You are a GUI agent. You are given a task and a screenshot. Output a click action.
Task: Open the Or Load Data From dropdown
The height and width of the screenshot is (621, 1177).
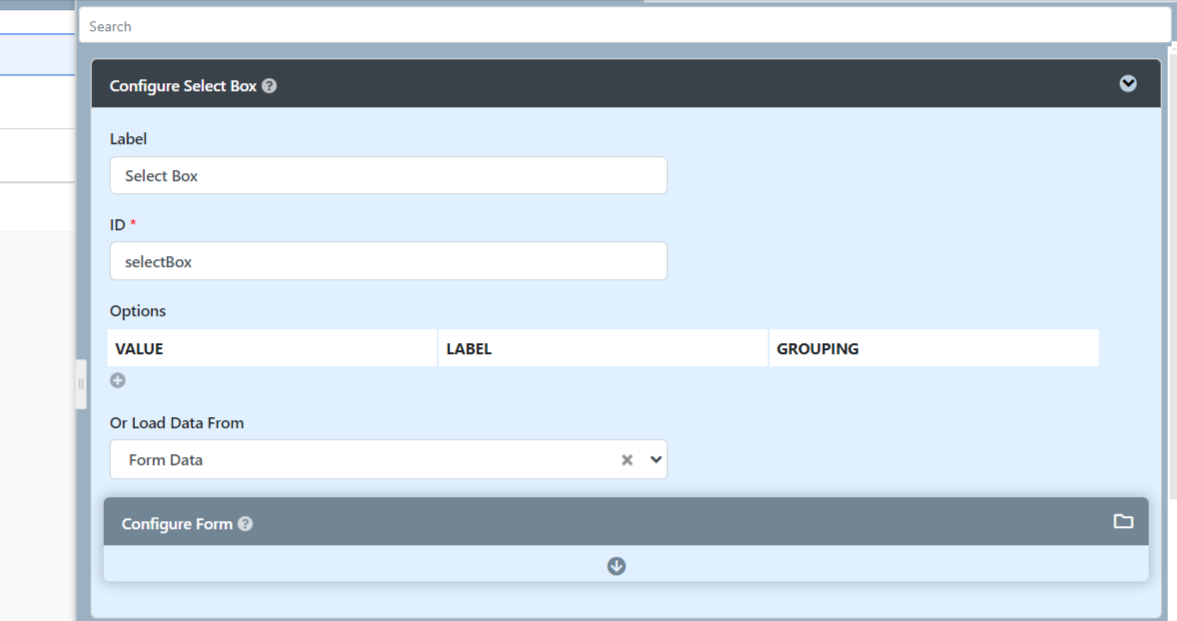[656, 460]
